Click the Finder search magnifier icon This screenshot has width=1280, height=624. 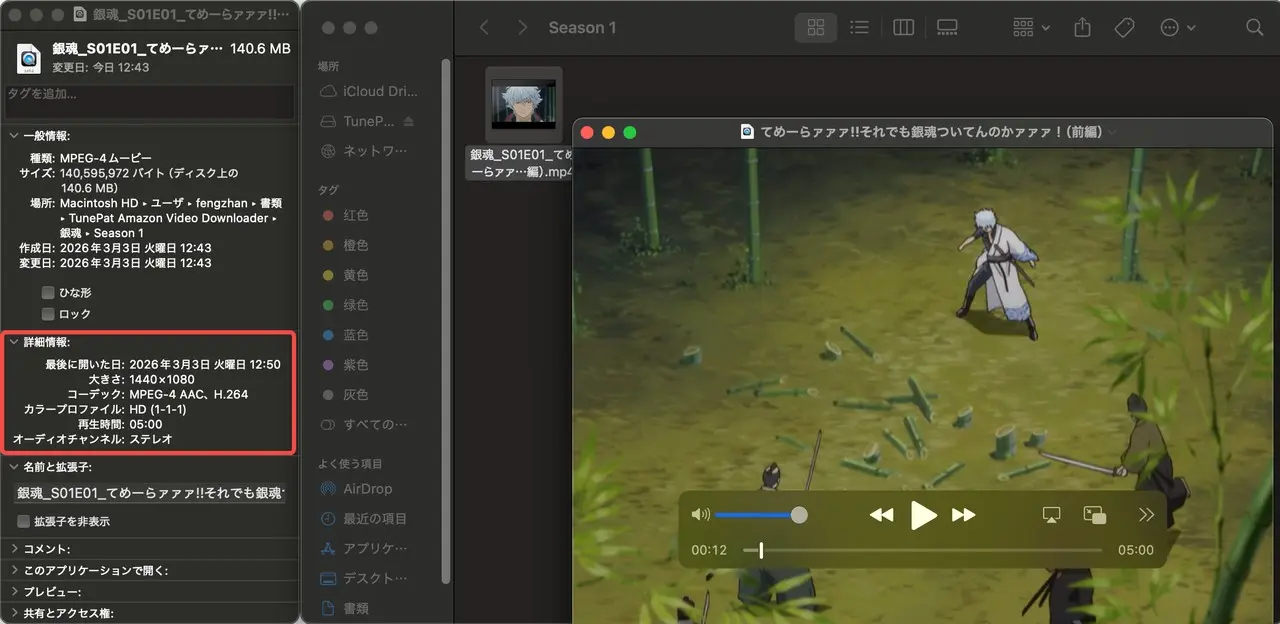click(1254, 28)
